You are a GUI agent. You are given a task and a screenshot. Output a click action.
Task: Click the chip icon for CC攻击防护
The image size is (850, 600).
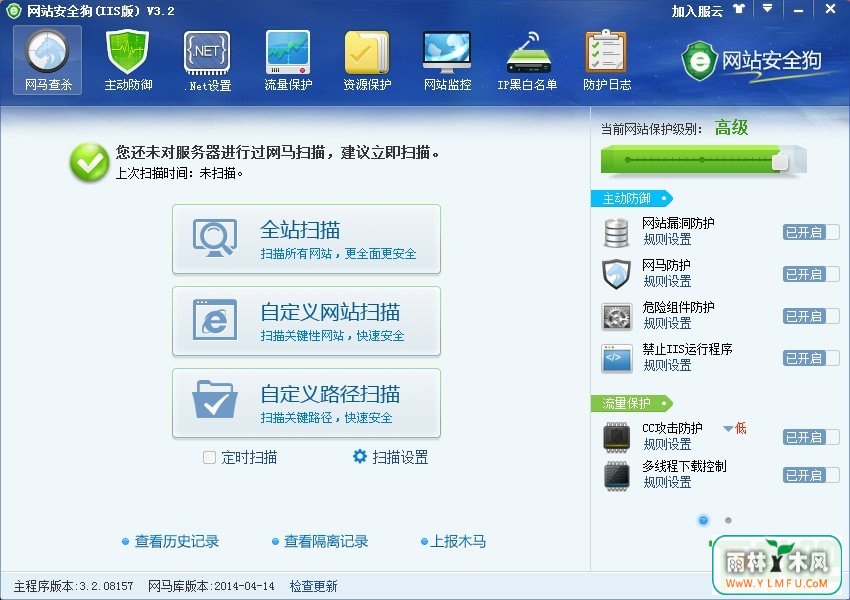pos(617,437)
